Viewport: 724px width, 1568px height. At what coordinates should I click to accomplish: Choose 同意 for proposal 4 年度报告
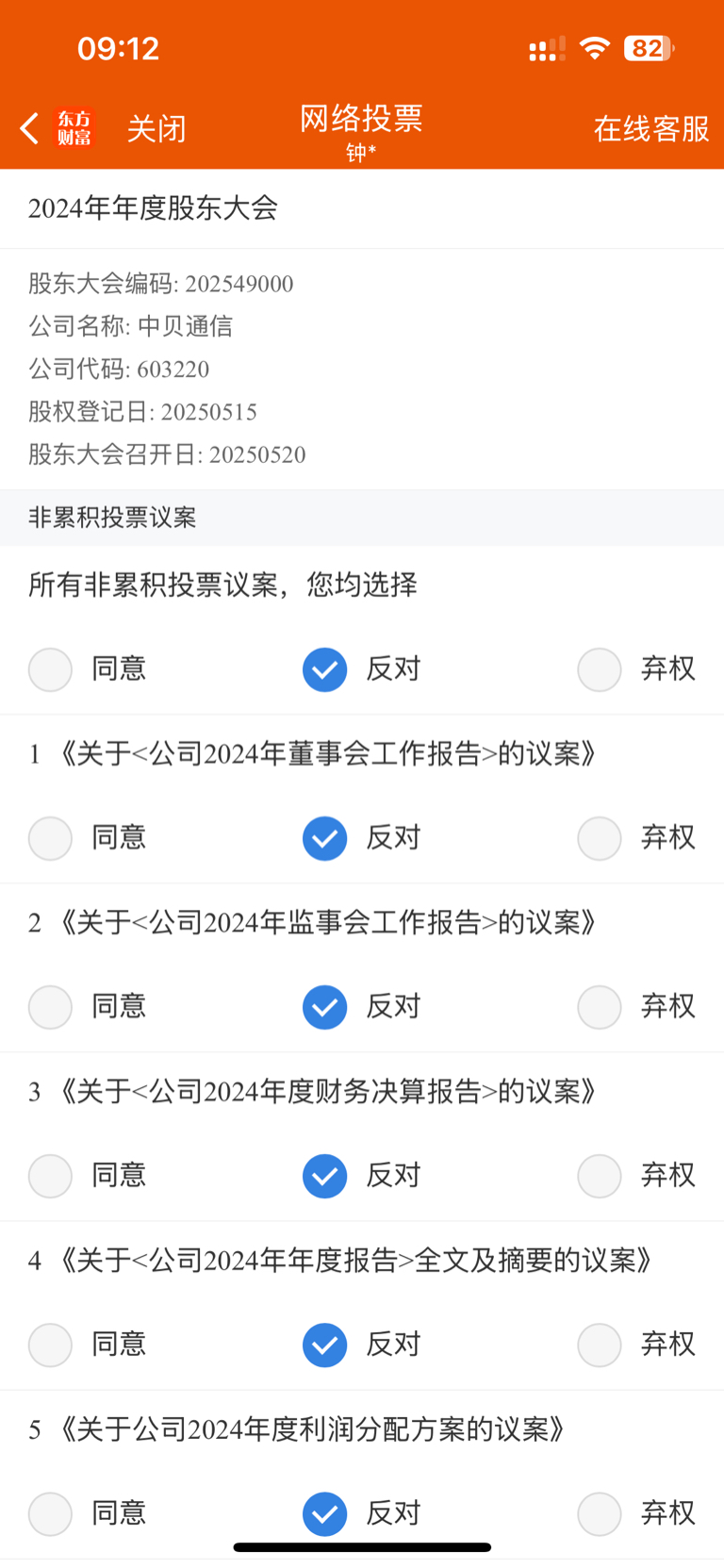click(x=51, y=1345)
